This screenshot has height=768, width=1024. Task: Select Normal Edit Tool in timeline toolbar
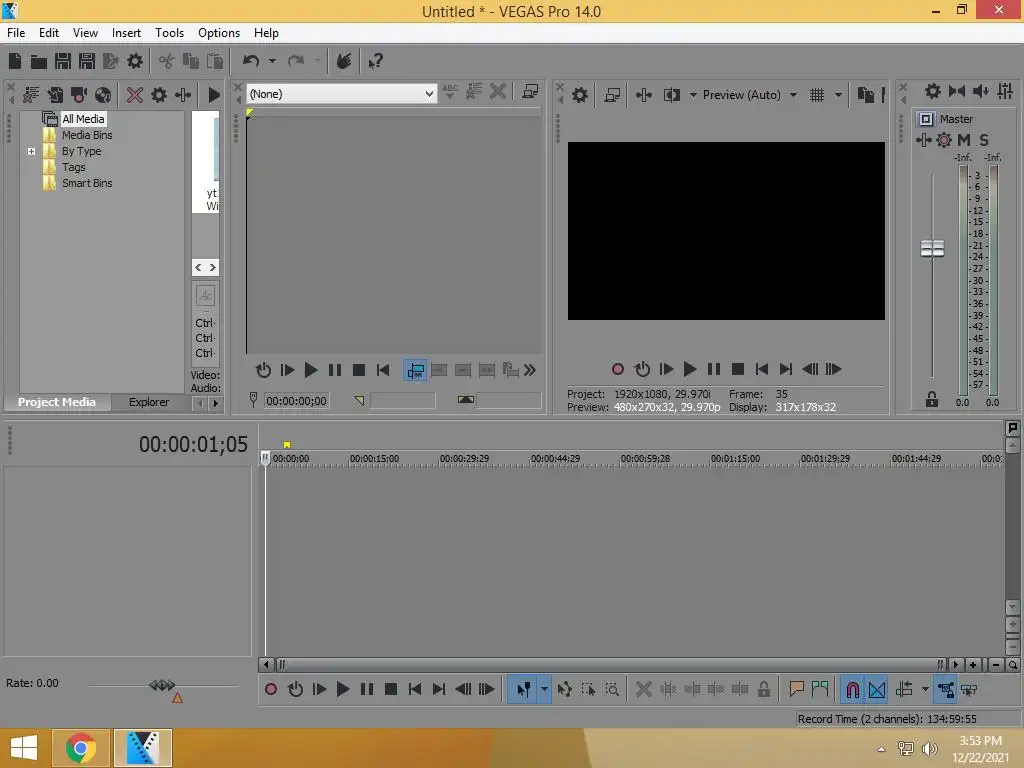coord(523,689)
